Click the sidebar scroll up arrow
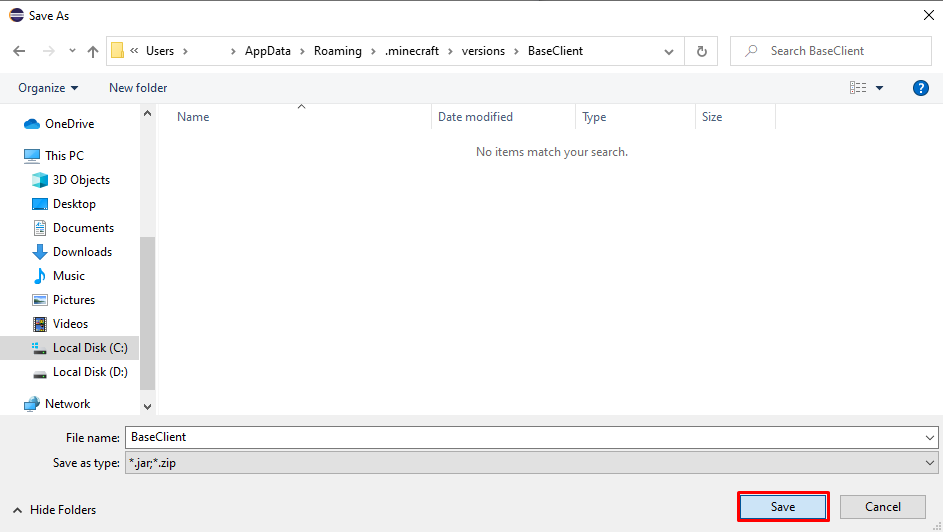The width and height of the screenshot is (943, 532). (147, 113)
